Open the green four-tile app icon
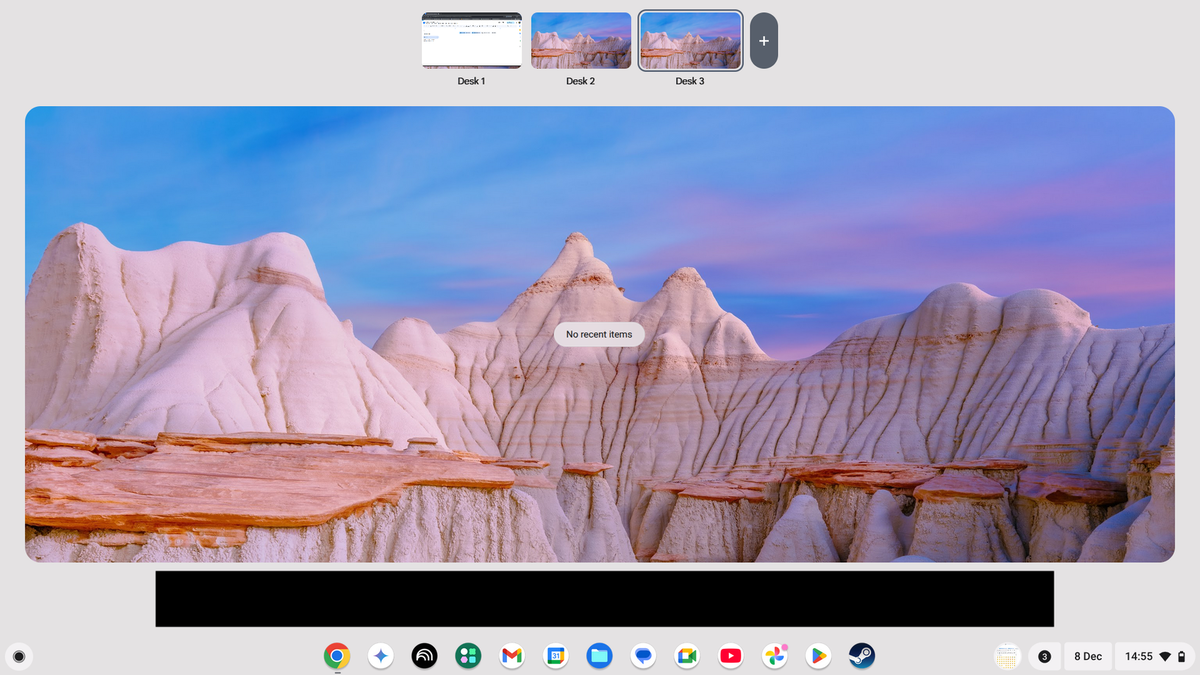The image size is (1200, 675). pos(468,656)
